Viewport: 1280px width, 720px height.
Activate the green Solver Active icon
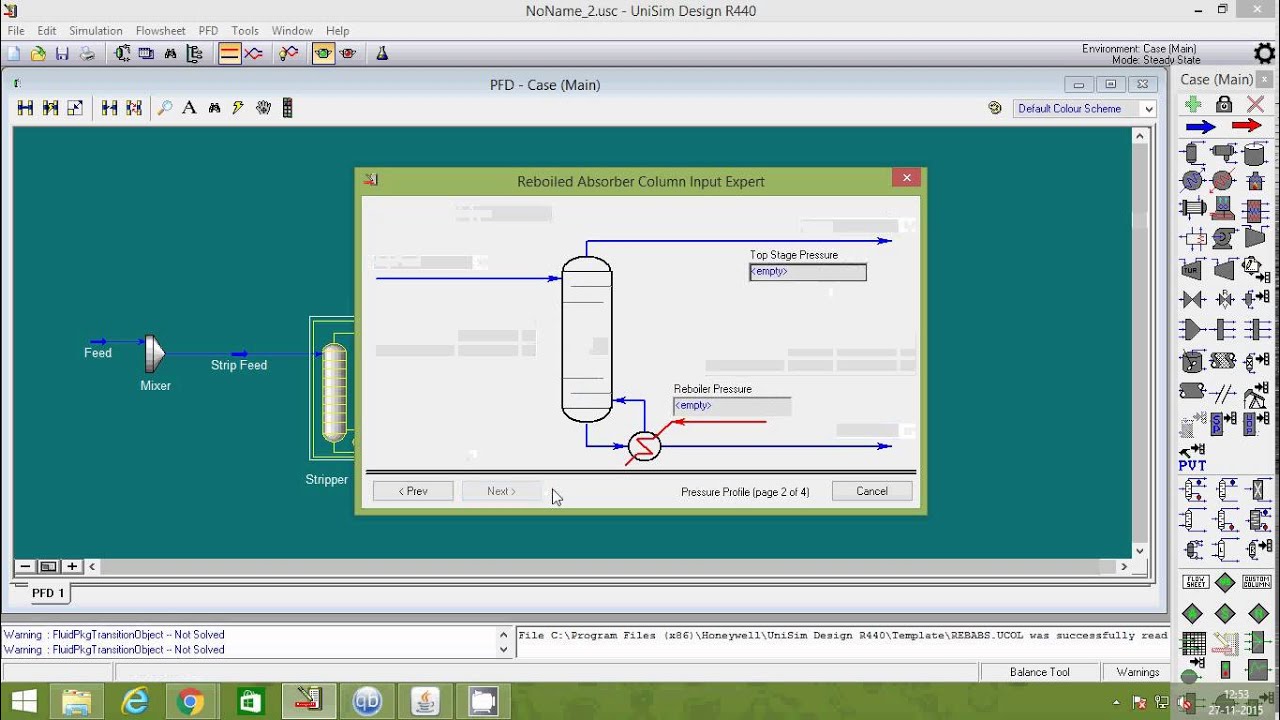[x=323, y=54]
